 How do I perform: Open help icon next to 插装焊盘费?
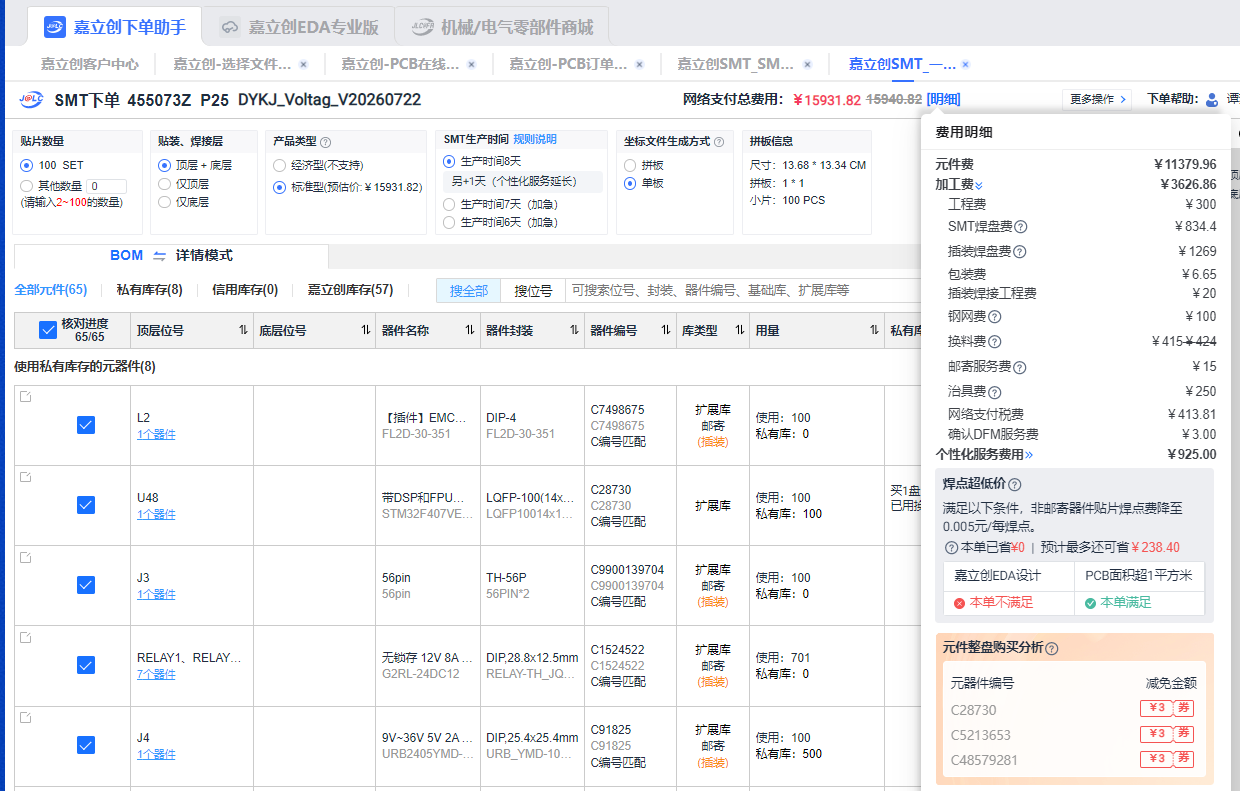tap(1020, 252)
